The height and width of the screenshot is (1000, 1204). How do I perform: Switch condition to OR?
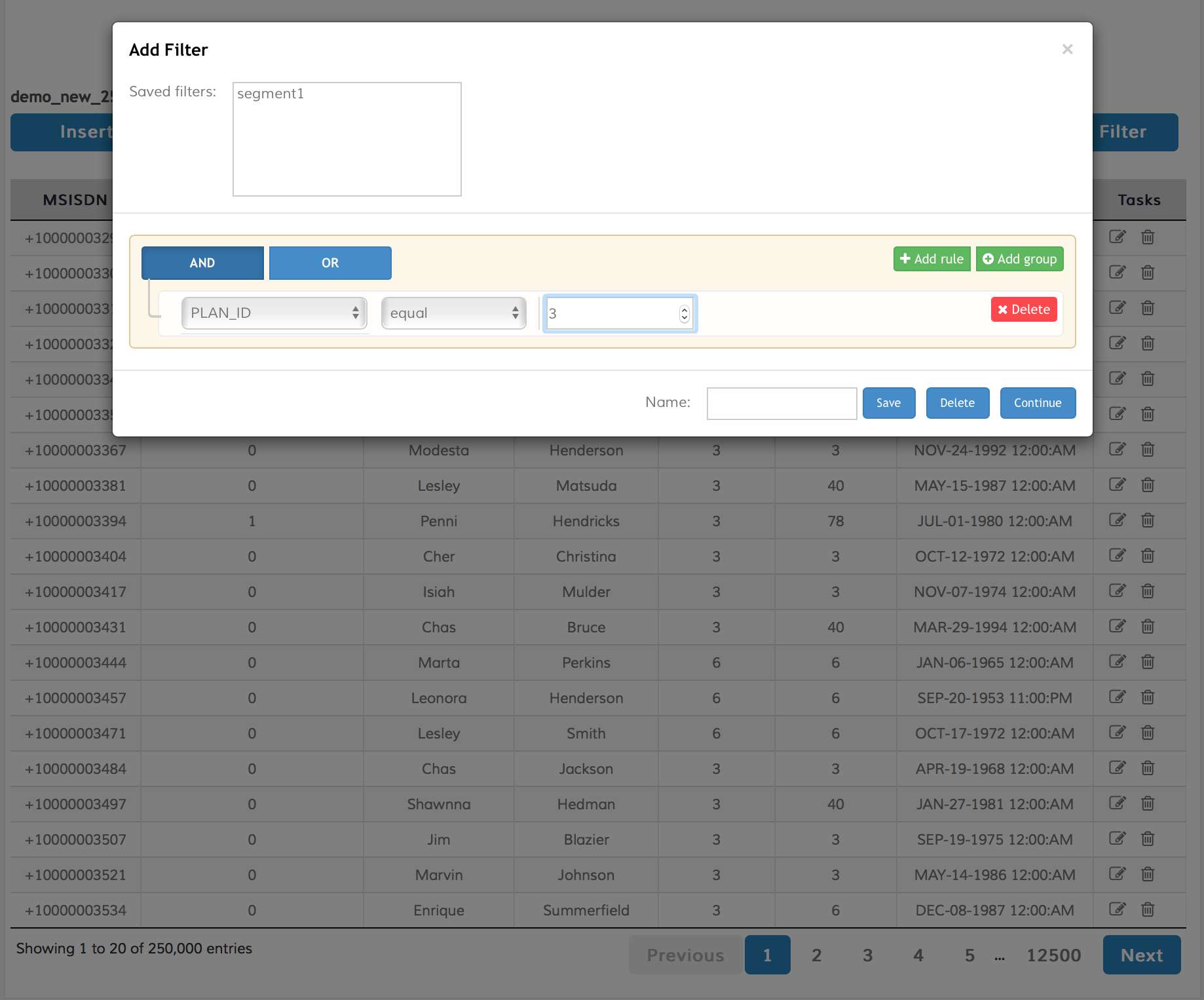(x=330, y=263)
